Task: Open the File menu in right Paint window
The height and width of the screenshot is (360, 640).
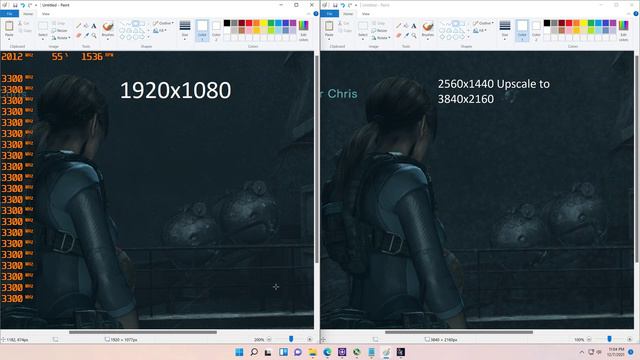Action: 329,14
